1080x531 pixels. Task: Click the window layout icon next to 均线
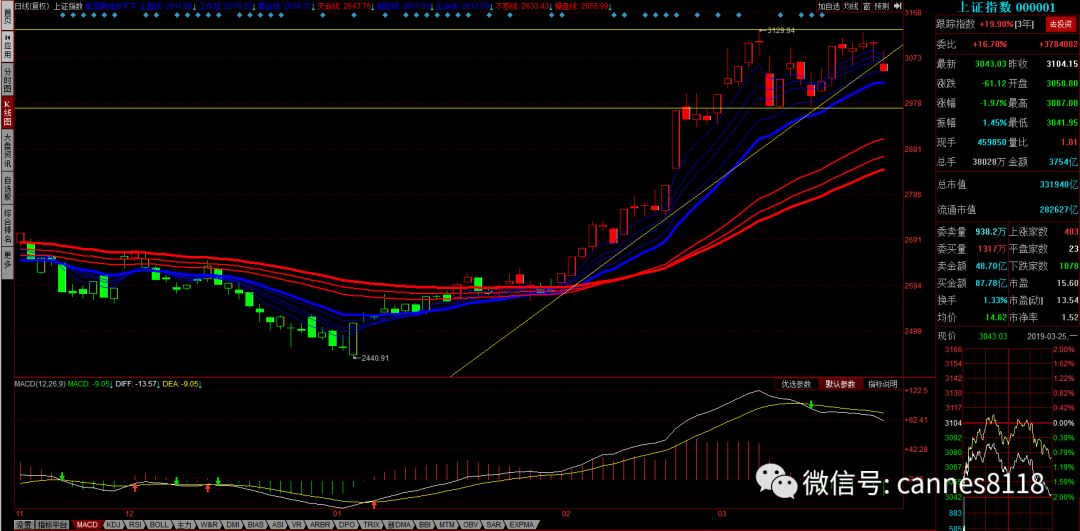click(x=866, y=6)
